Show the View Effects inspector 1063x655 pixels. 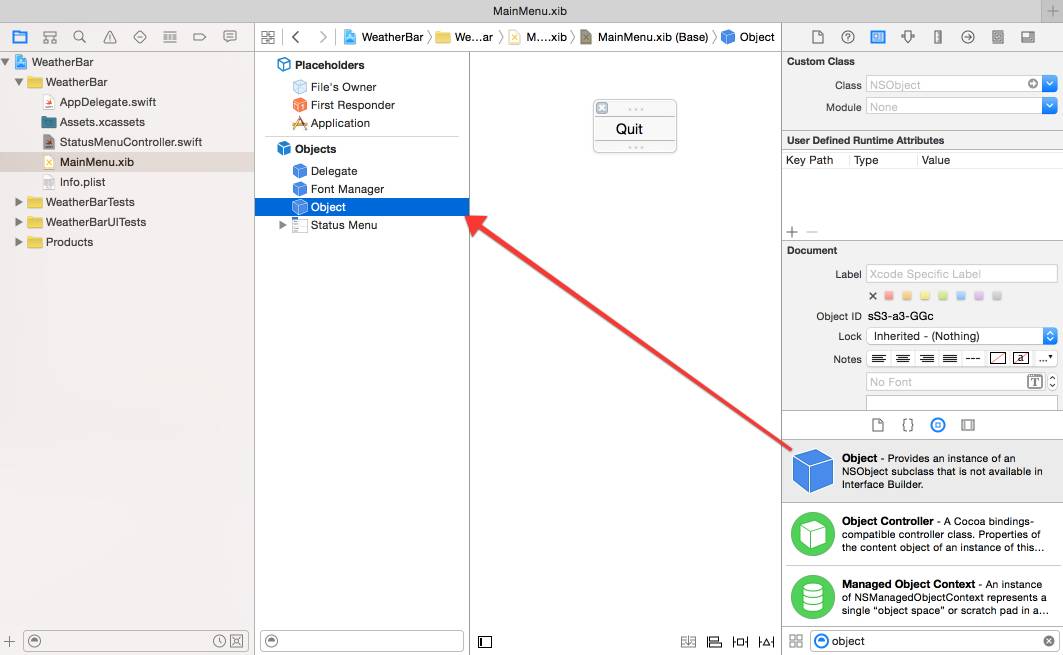point(1028,37)
